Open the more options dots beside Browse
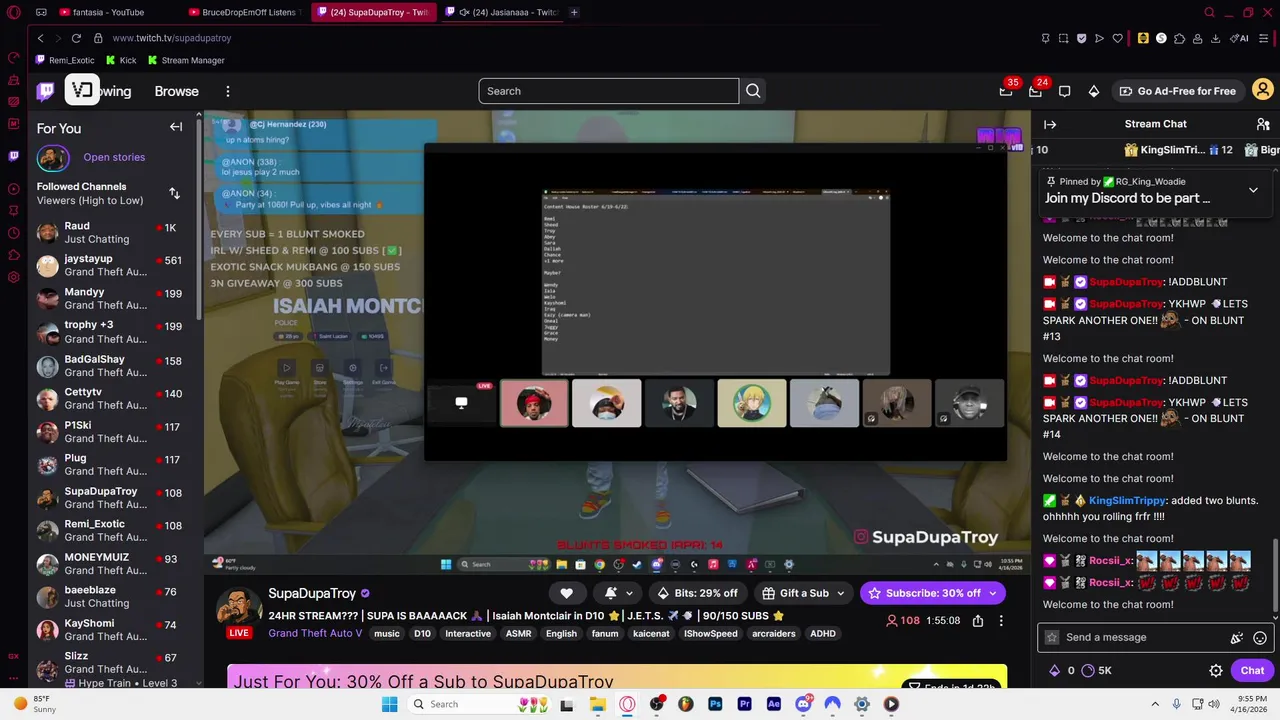1280x720 pixels. click(228, 91)
